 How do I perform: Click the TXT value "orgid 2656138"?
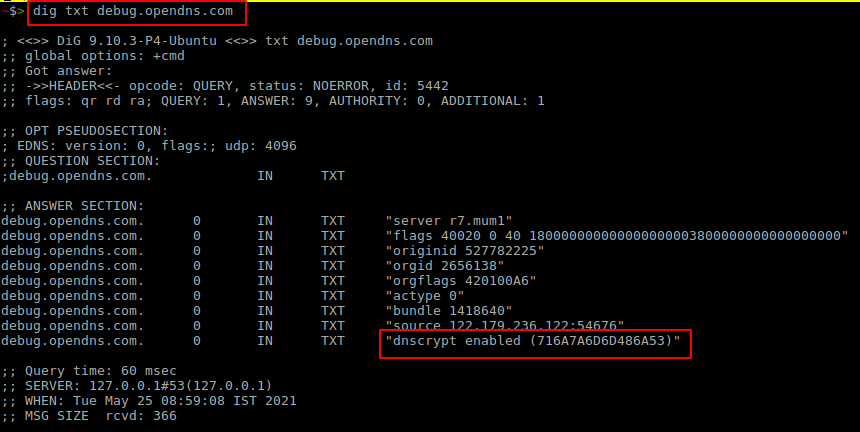445,266
